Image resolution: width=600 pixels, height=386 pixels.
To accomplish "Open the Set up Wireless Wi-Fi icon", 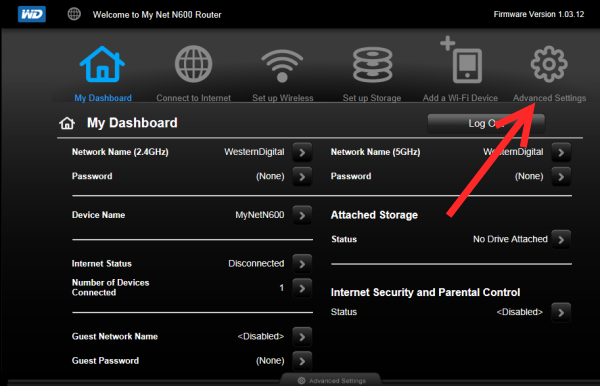I will click(282, 66).
